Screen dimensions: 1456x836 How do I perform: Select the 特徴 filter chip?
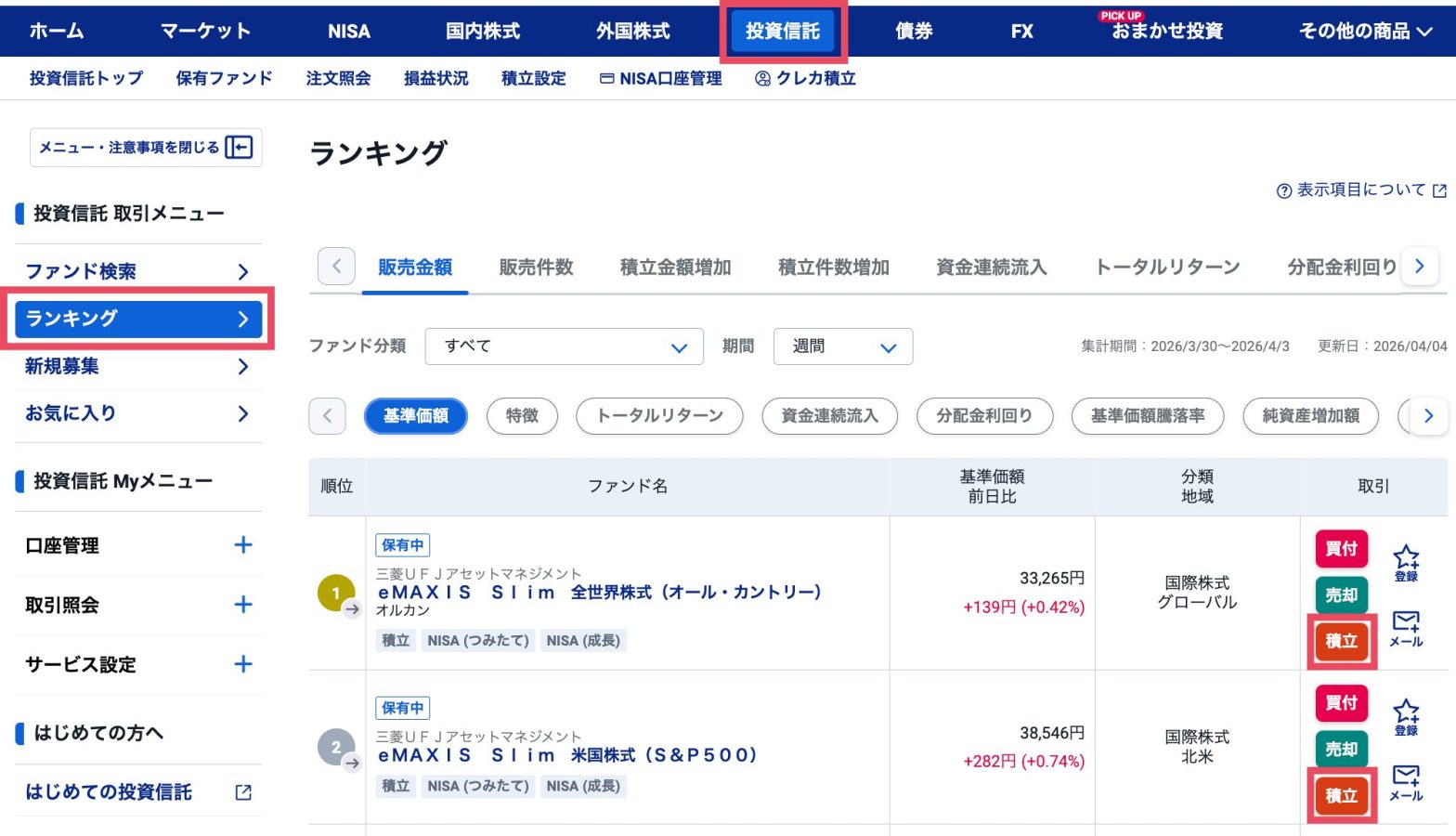(522, 416)
